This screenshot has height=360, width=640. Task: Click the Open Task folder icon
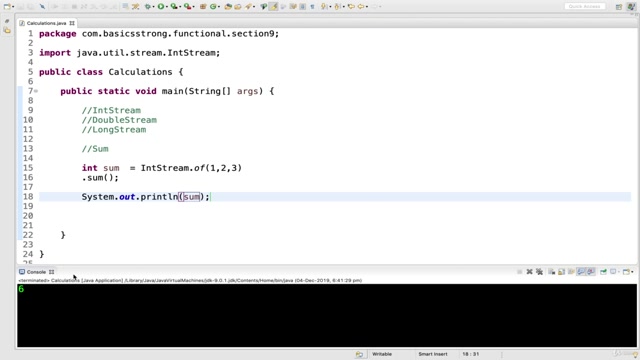click(238, 7)
